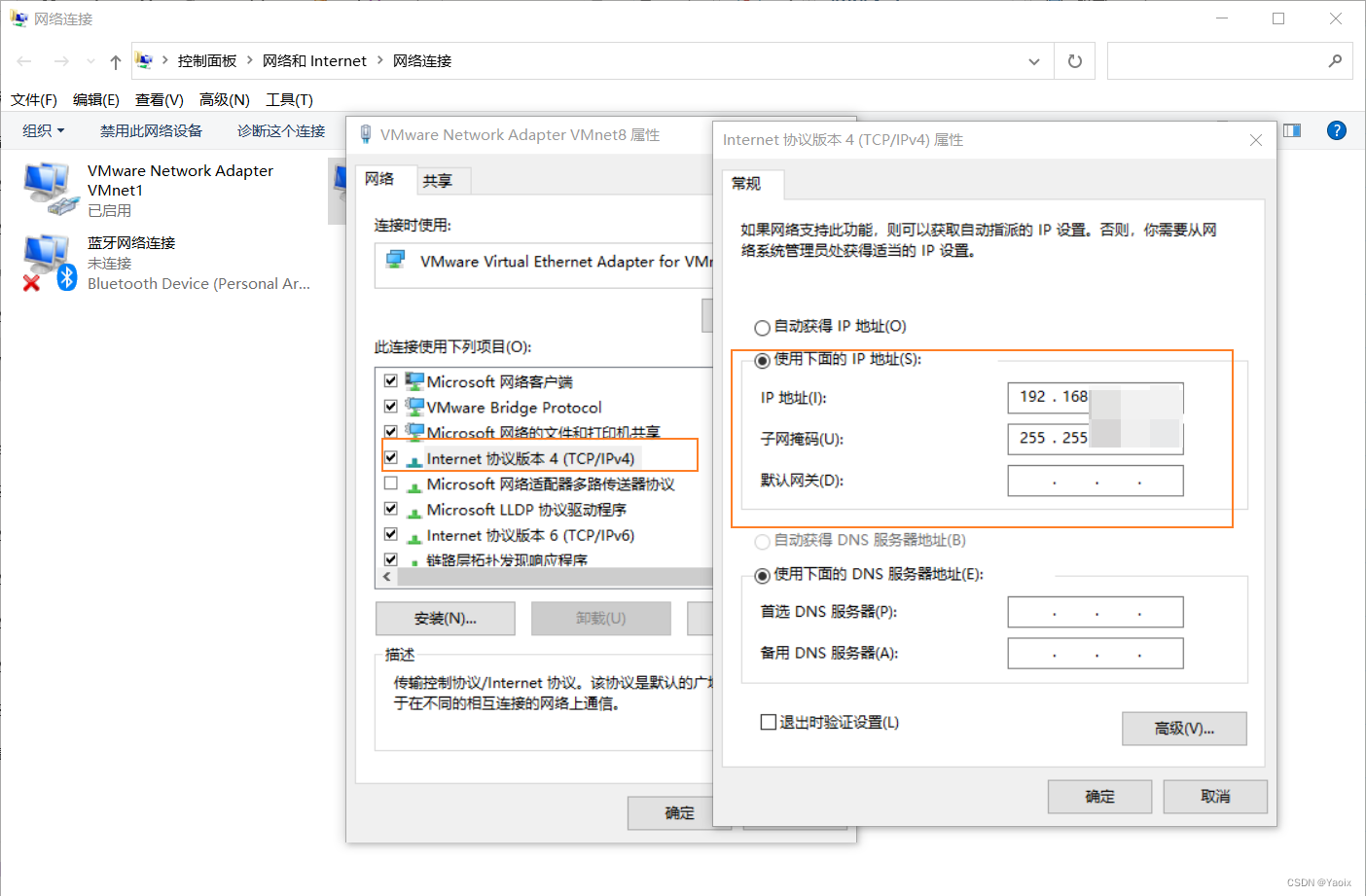Click inside the 默认网关 input field

click(x=1095, y=480)
